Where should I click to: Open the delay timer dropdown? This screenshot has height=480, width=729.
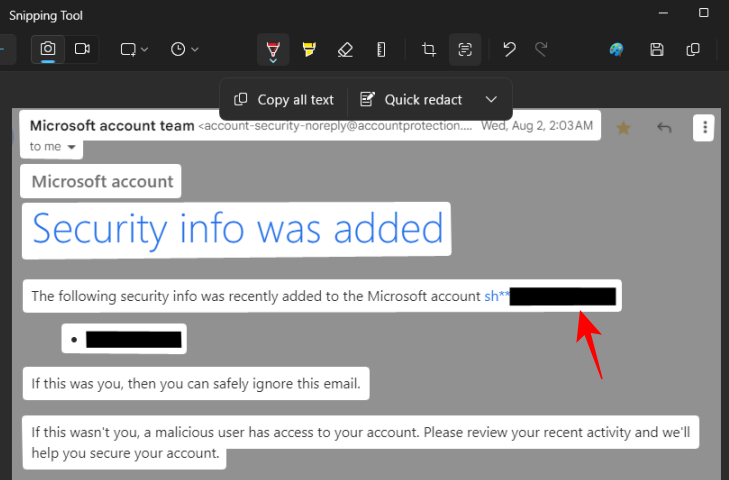click(184, 49)
